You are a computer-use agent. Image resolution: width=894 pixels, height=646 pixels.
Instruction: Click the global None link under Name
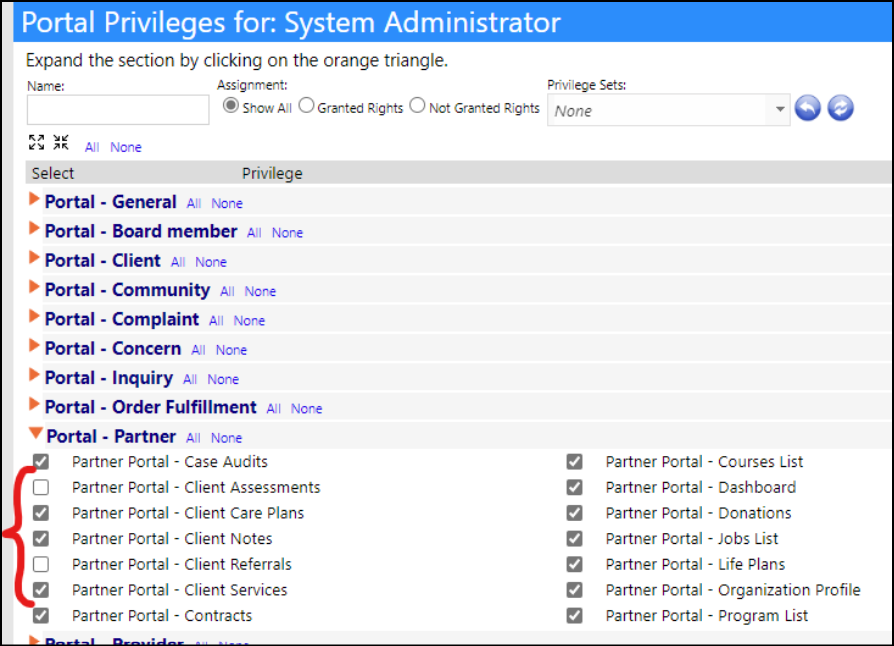pyautogui.click(x=126, y=147)
